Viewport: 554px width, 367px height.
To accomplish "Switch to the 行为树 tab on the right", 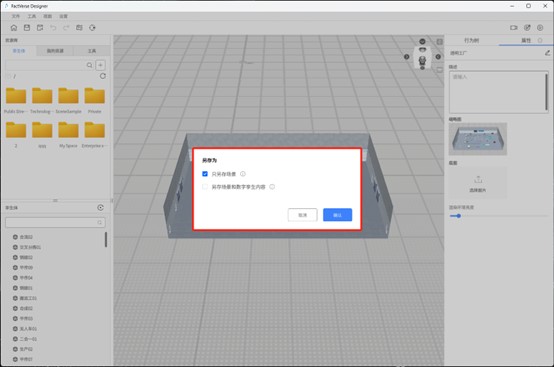I will [471, 40].
